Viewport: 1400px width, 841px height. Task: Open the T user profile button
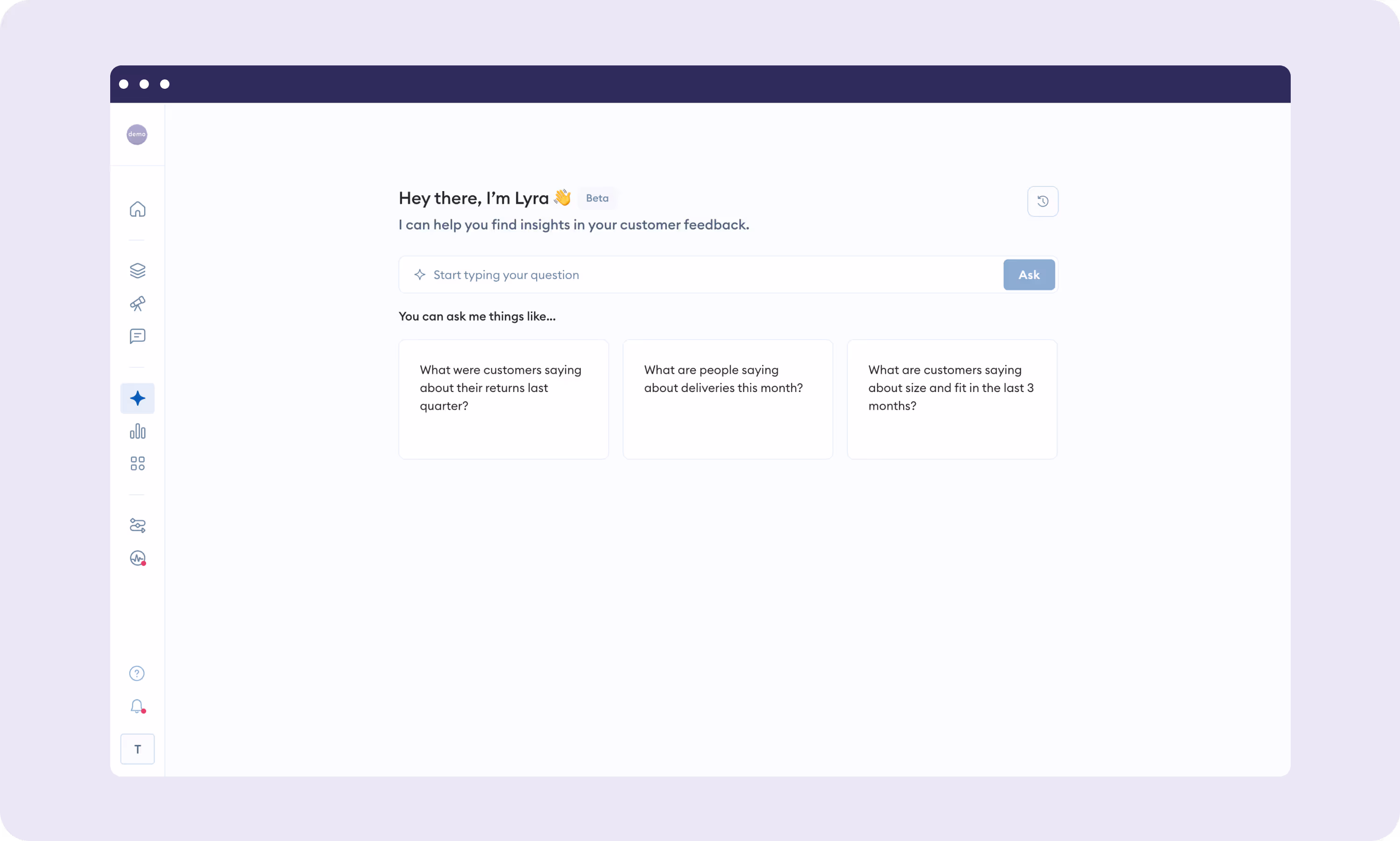click(137, 749)
